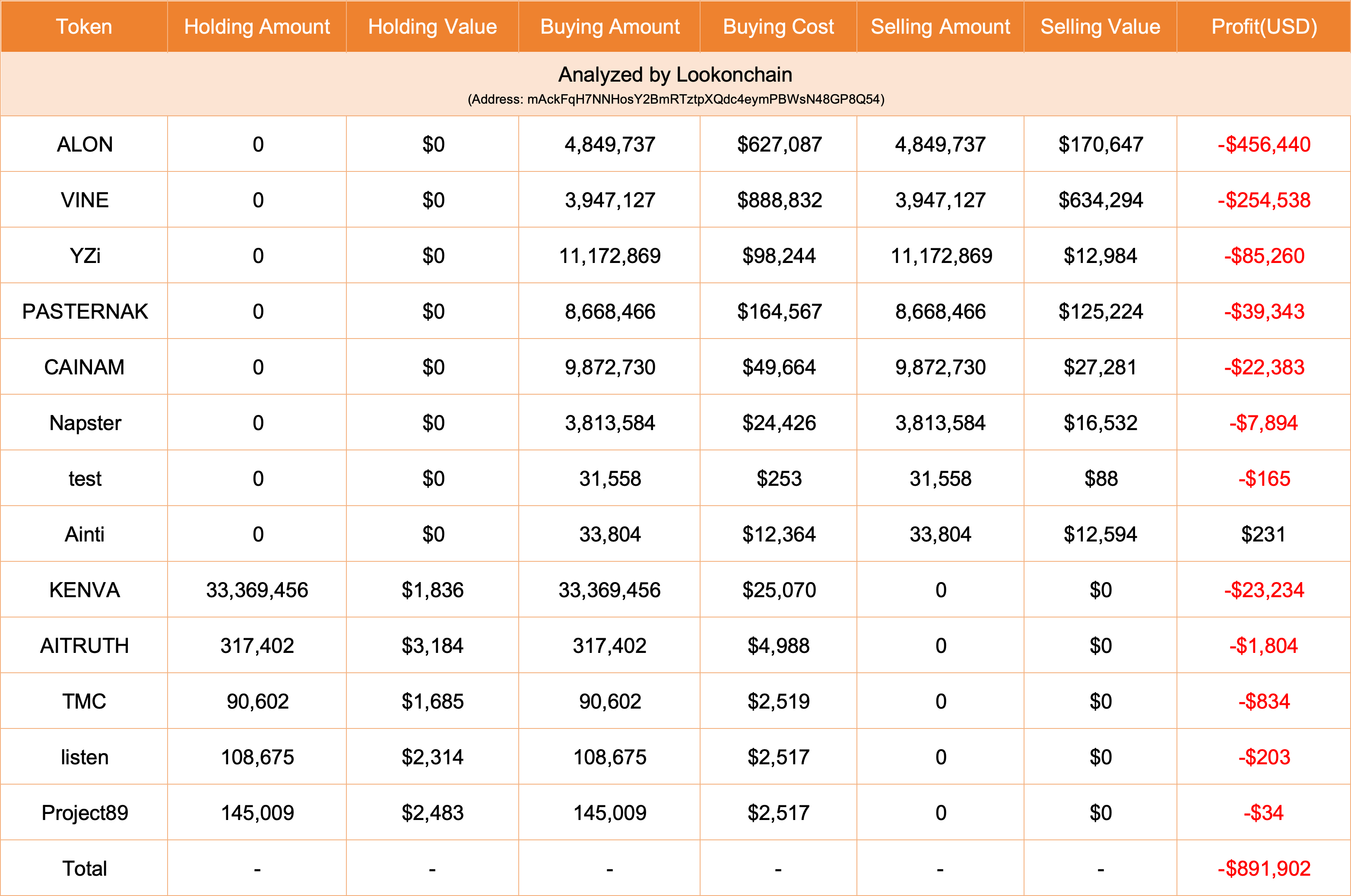
Task: Click the Ainti profit value $231
Action: 1263,534
